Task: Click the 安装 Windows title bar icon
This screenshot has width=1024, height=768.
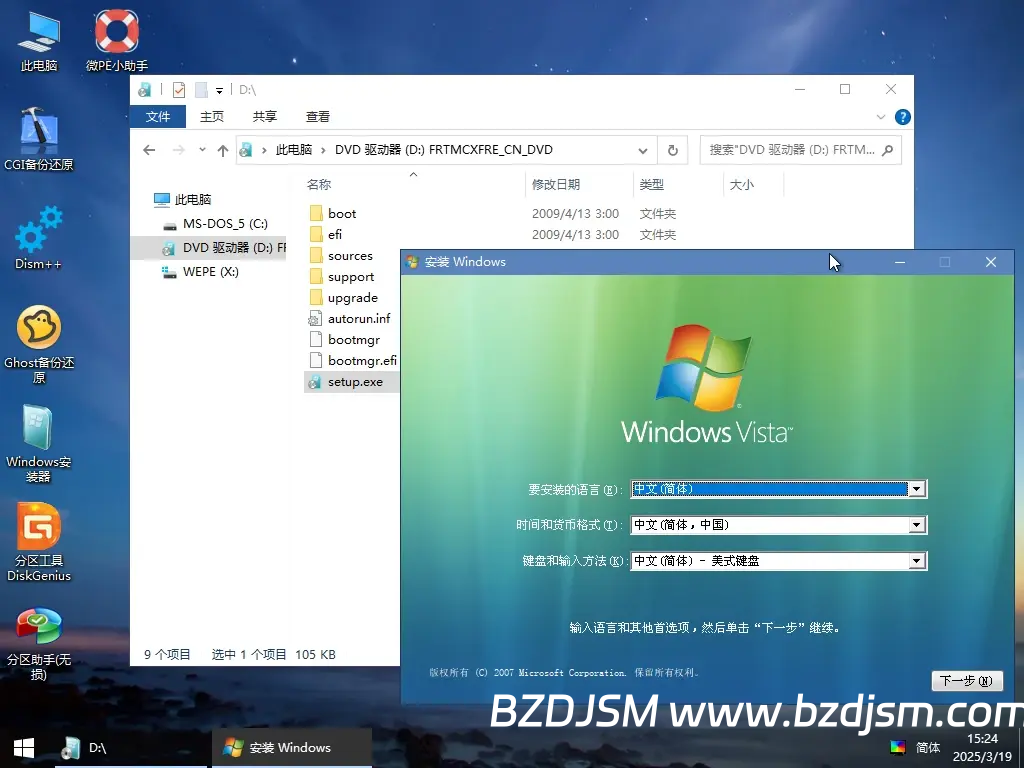Action: [x=411, y=262]
